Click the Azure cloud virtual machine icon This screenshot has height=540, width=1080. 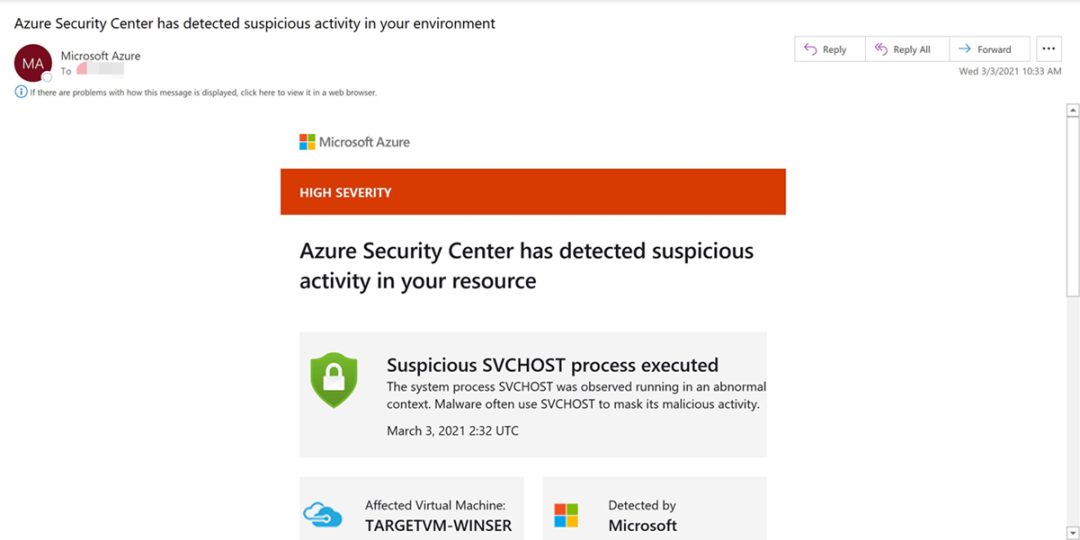click(x=322, y=514)
